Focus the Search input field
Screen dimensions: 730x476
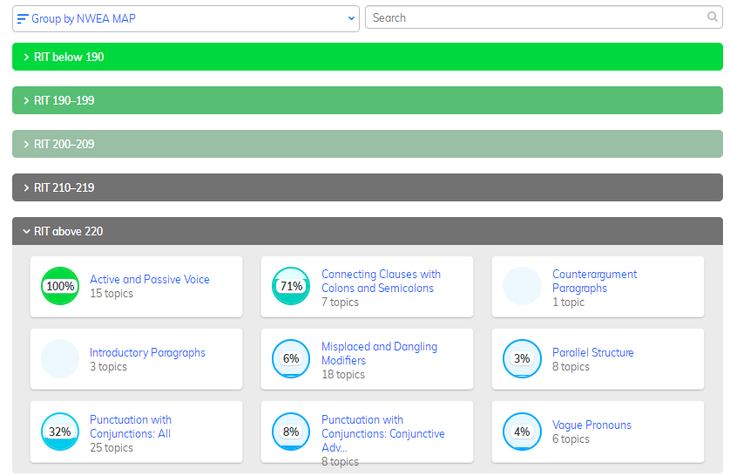click(x=535, y=18)
